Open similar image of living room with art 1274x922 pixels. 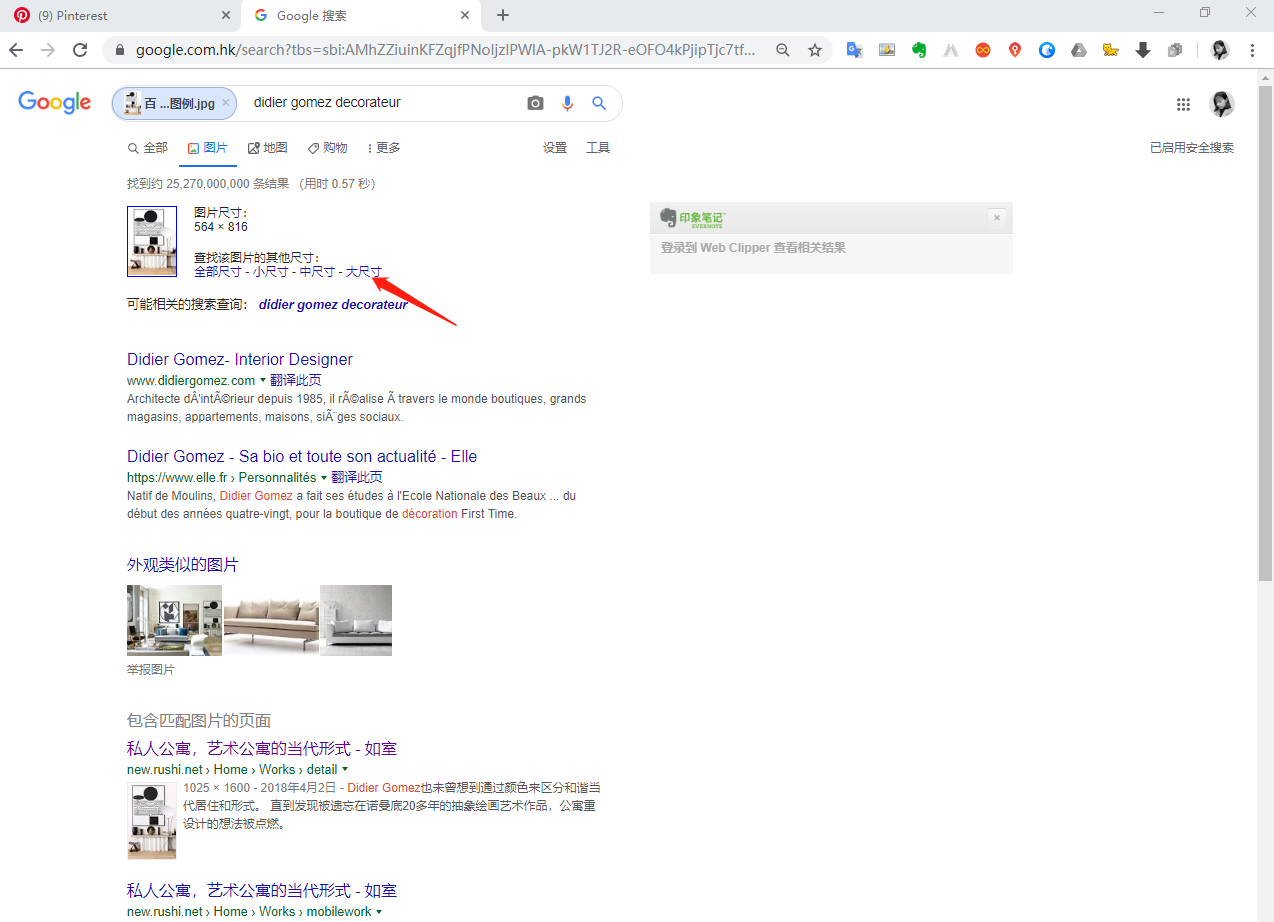(x=174, y=620)
